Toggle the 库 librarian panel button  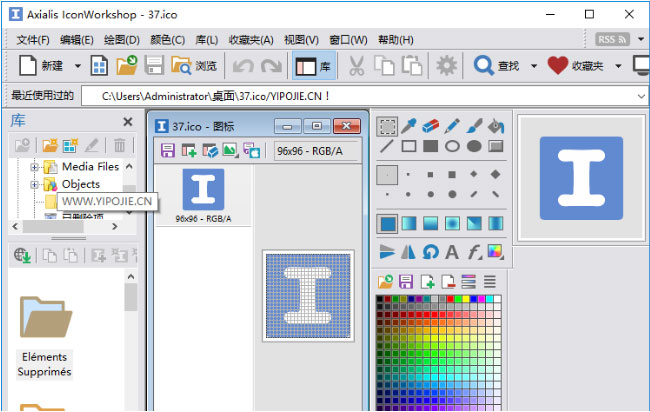(x=314, y=66)
